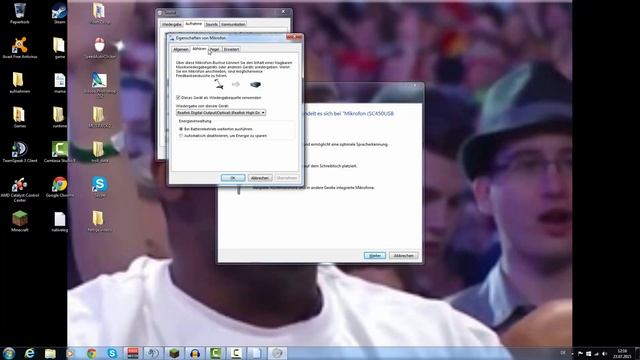Viewport: 640px width, 360px height.
Task: Switch to the headphones app on taskbar
Action: [195, 353]
